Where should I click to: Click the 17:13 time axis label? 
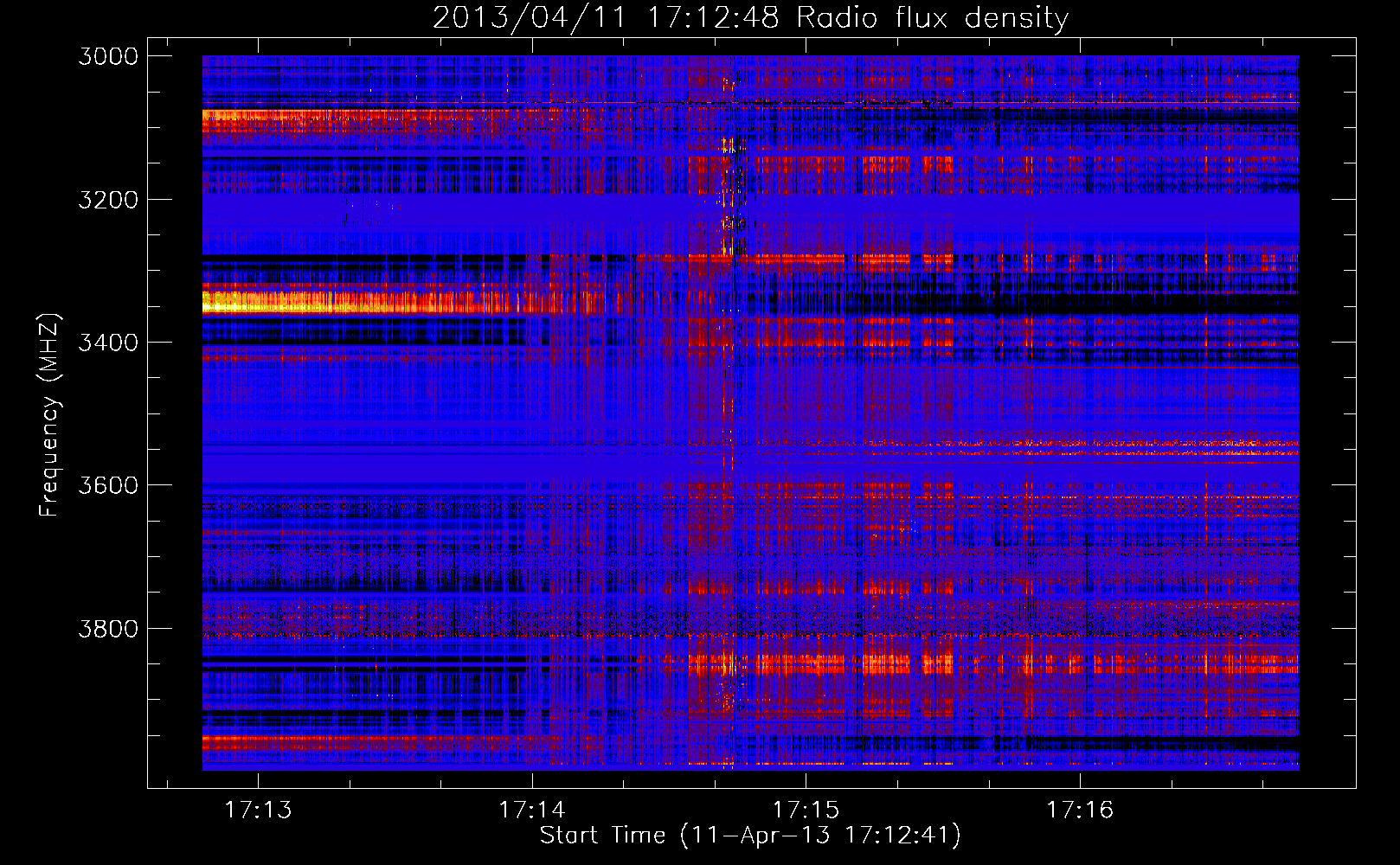click(x=258, y=810)
